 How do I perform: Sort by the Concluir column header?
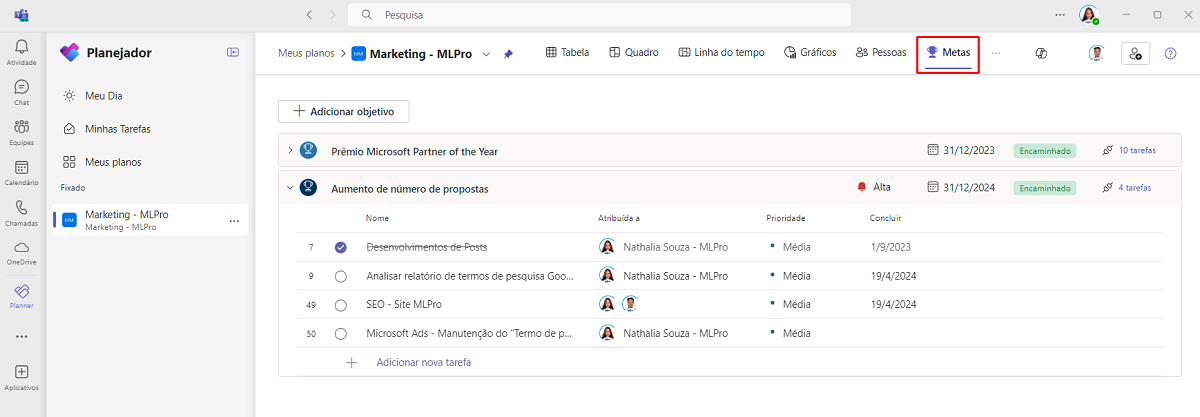(x=886, y=217)
